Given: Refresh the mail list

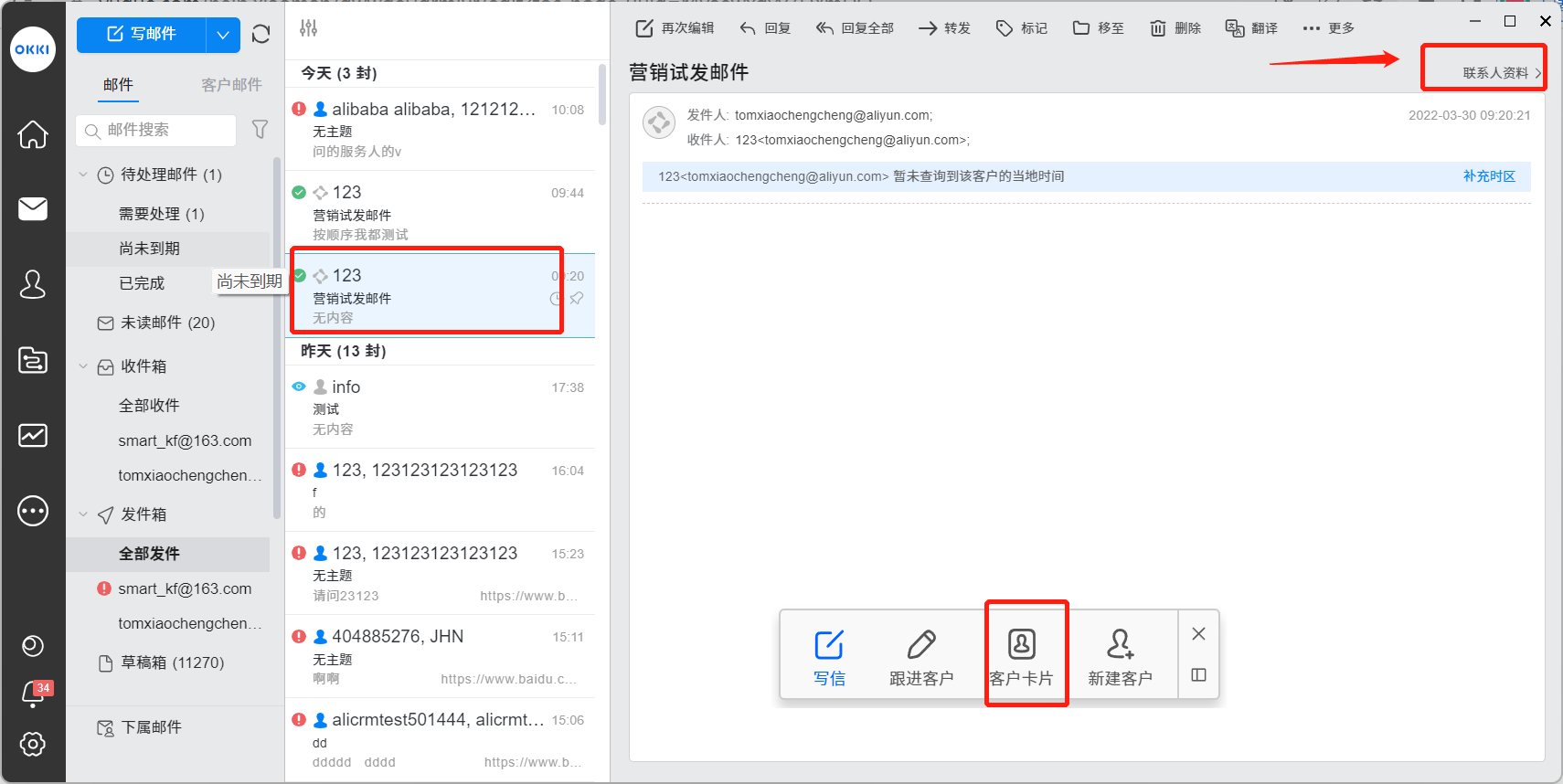Looking at the screenshot, I should [x=260, y=35].
